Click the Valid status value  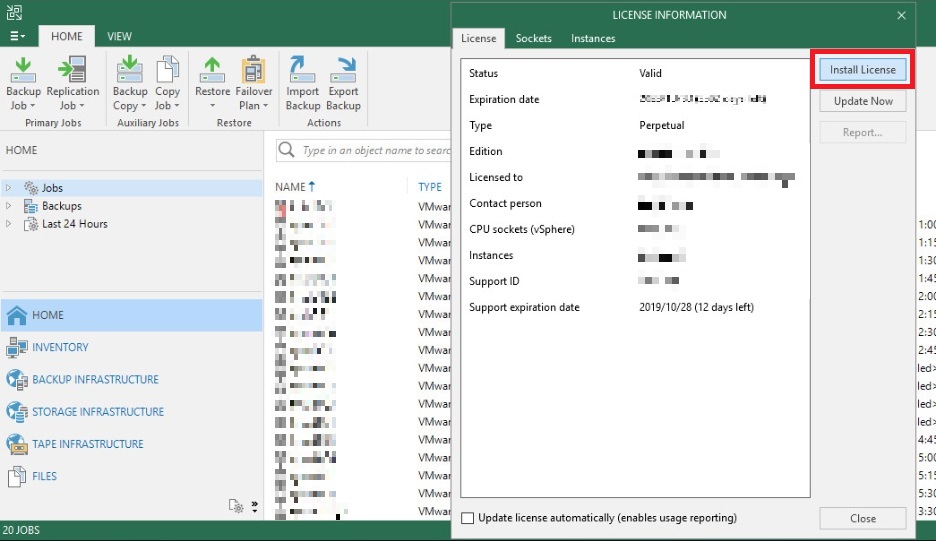point(650,73)
